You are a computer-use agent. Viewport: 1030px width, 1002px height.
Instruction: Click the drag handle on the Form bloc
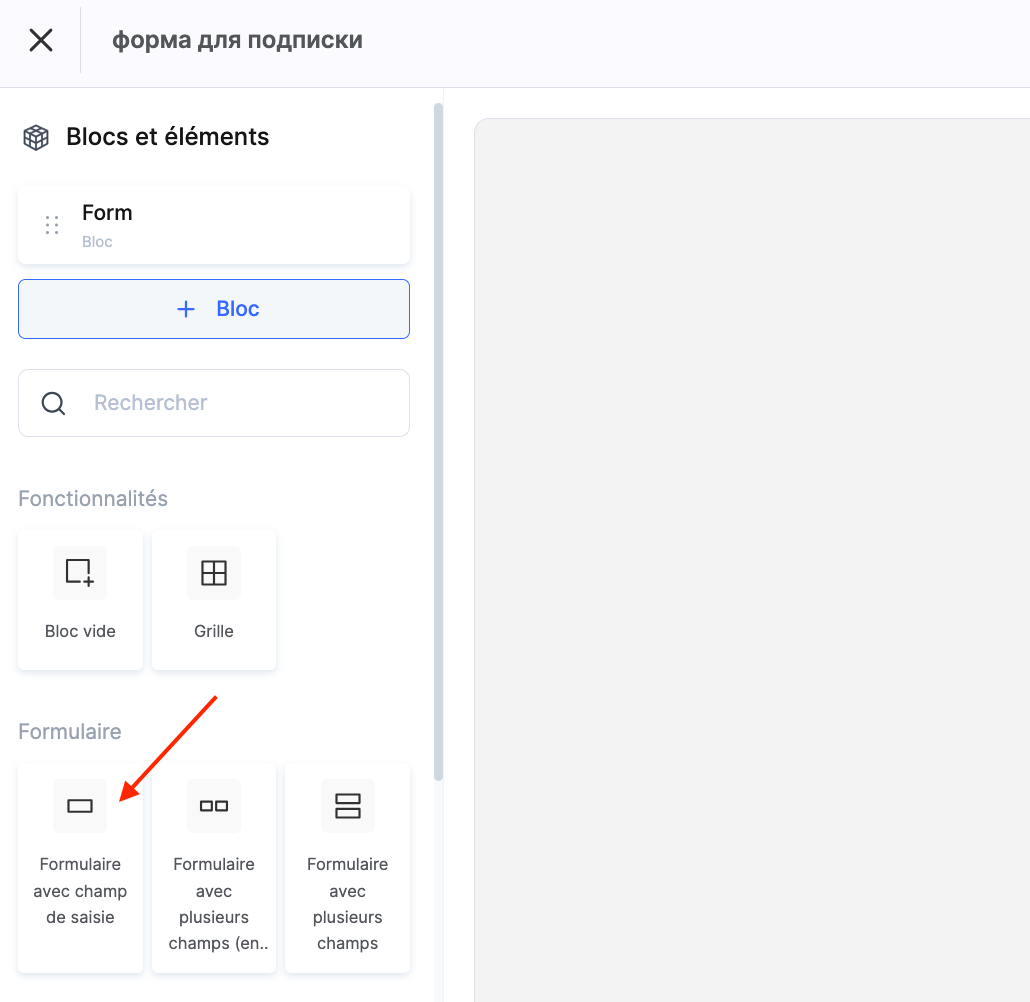click(x=52, y=225)
